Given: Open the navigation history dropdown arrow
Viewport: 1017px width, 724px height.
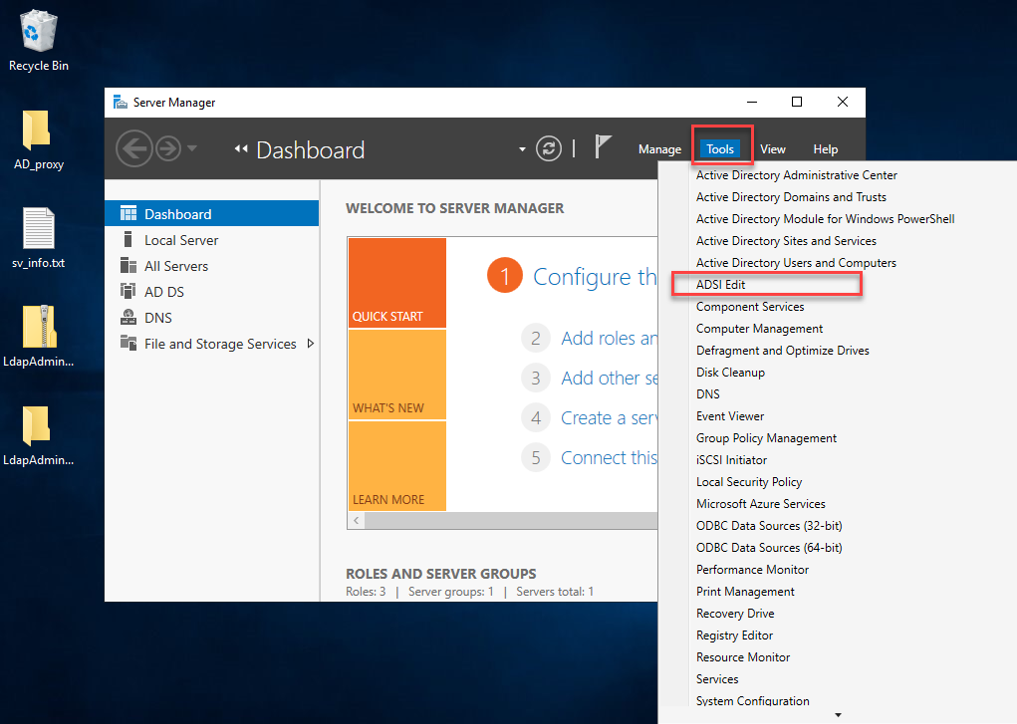Looking at the screenshot, I should (x=192, y=149).
